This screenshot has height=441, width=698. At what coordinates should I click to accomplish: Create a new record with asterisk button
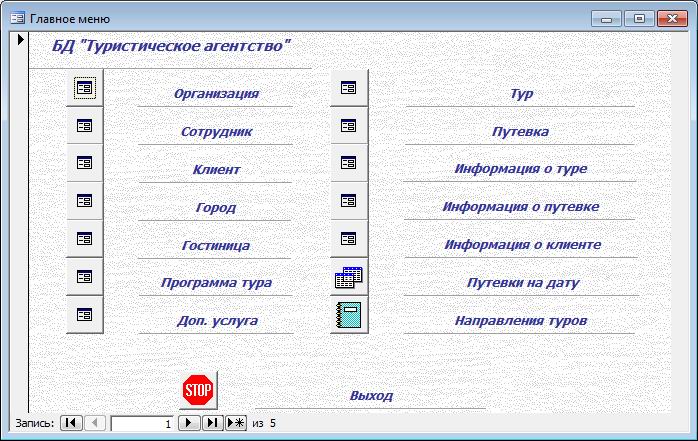[x=236, y=423]
